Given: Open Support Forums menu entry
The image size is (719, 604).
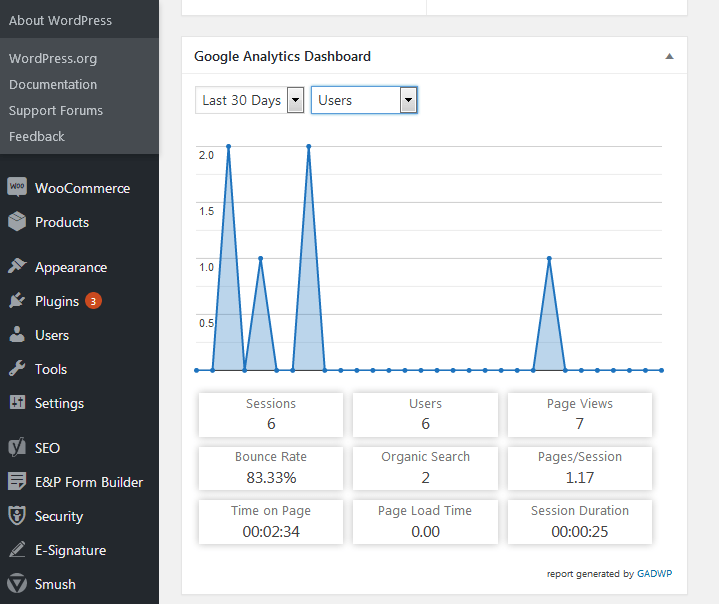Looking at the screenshot, I should (55, 111).
